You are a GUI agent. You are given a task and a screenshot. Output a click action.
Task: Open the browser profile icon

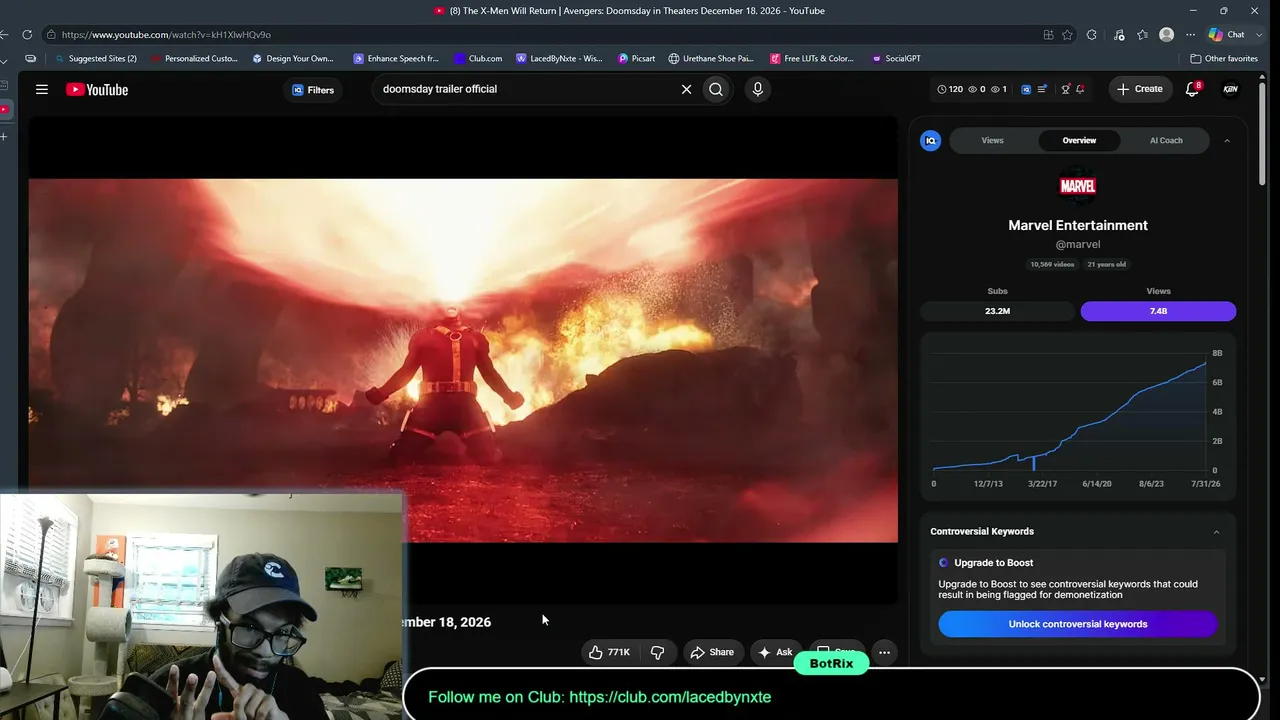pyautogui.click(x=1166, y=35)
